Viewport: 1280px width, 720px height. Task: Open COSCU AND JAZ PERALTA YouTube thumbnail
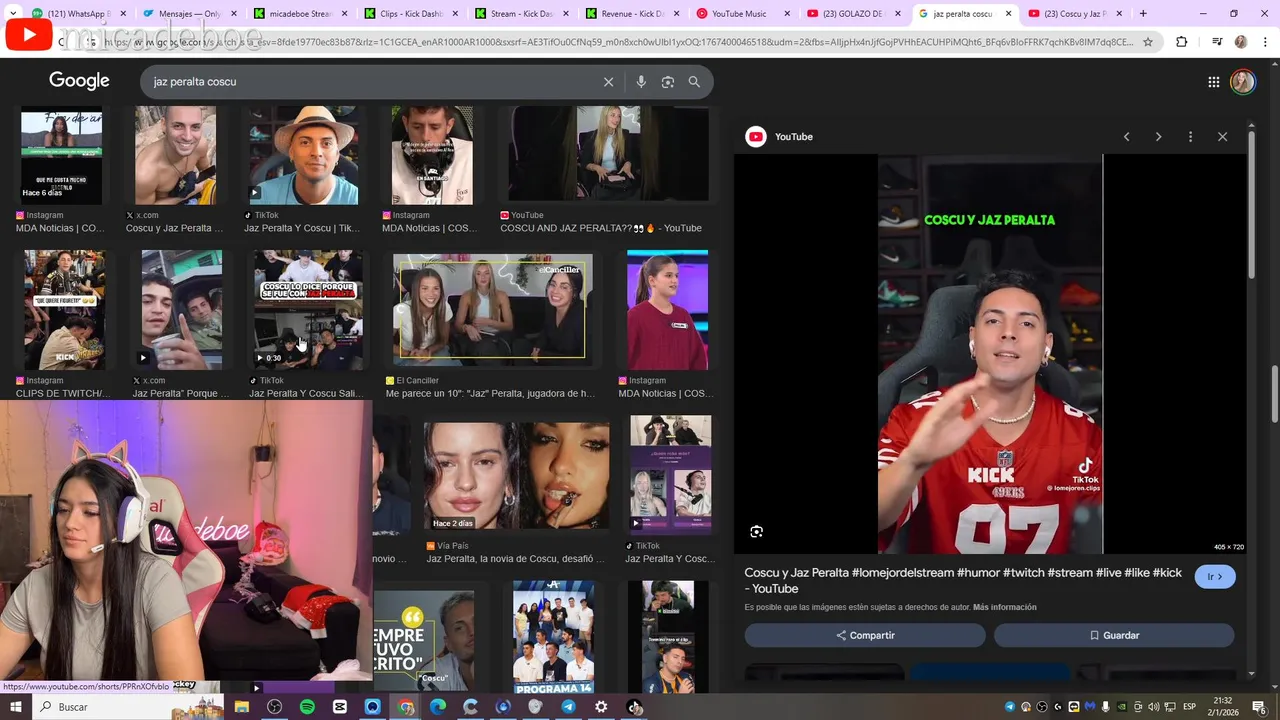(x=606, y=155)
